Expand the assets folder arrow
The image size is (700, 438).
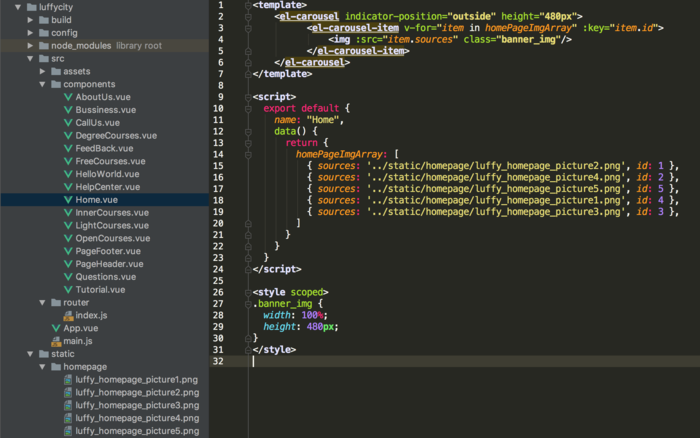click(x=42, y=71)
